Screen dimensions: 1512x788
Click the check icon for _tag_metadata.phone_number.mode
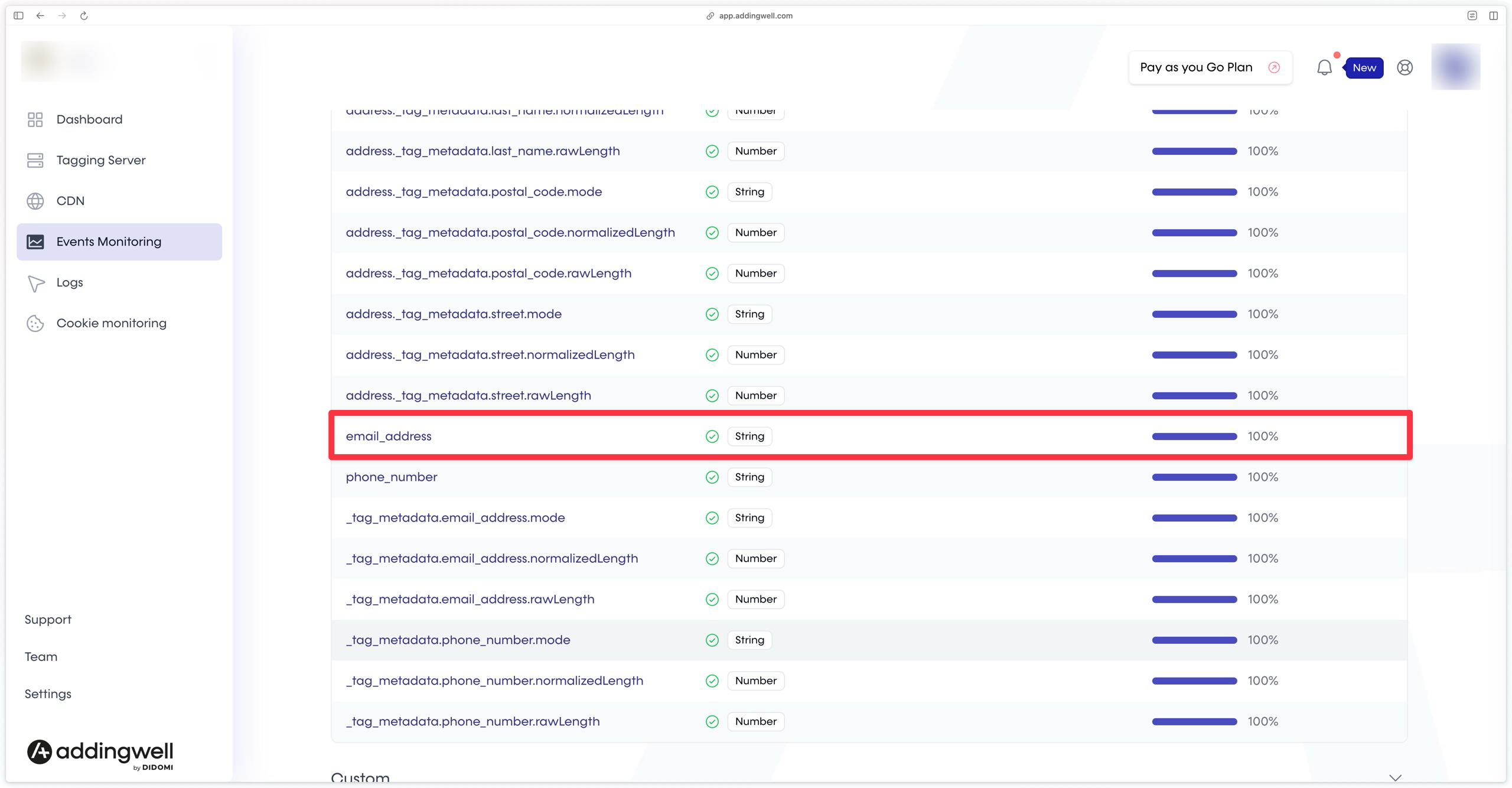click(x=712, y=640)
